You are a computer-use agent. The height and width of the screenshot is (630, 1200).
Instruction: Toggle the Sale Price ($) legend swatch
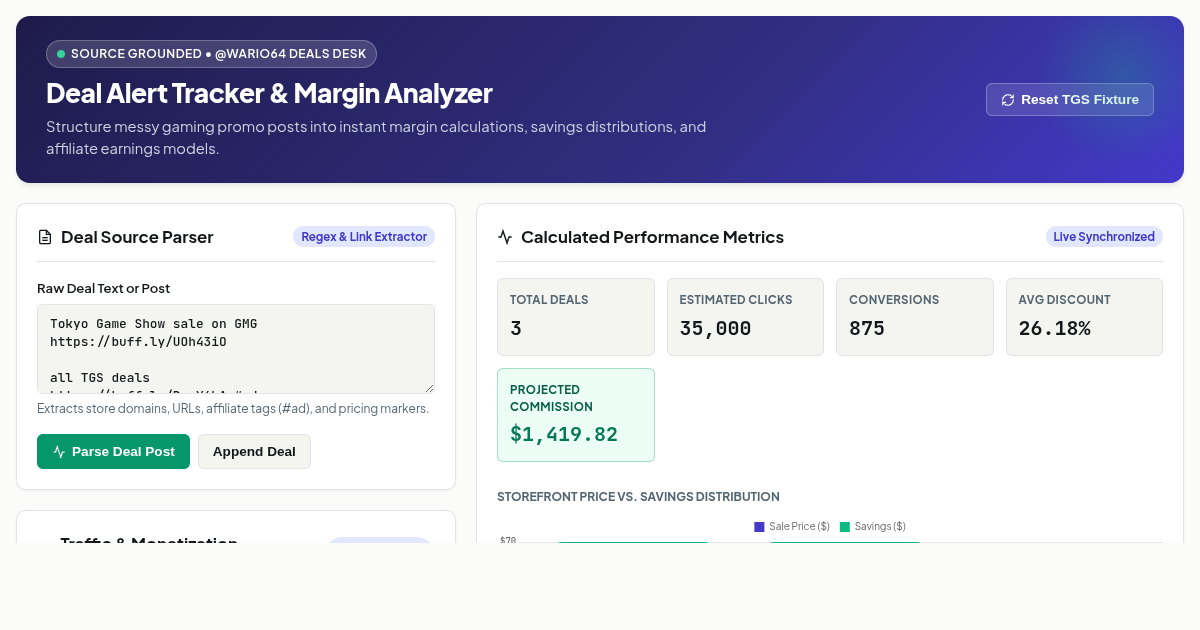point(759,526)
